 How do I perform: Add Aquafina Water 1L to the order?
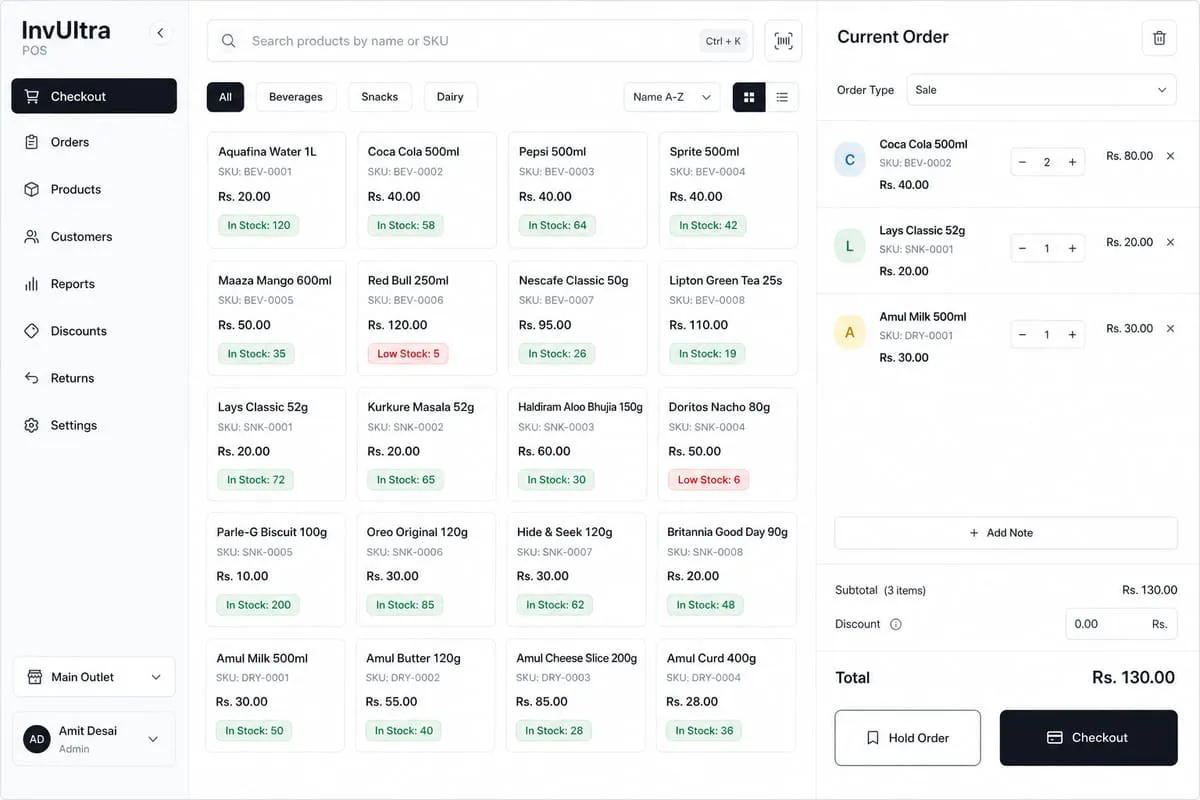pos(277,190)
